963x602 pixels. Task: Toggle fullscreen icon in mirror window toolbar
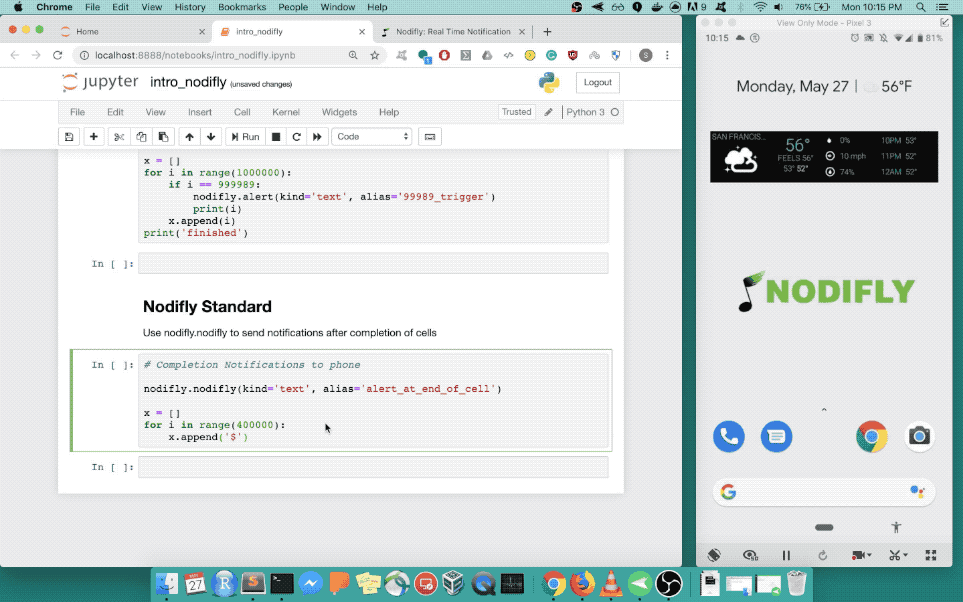coord(931,555)
